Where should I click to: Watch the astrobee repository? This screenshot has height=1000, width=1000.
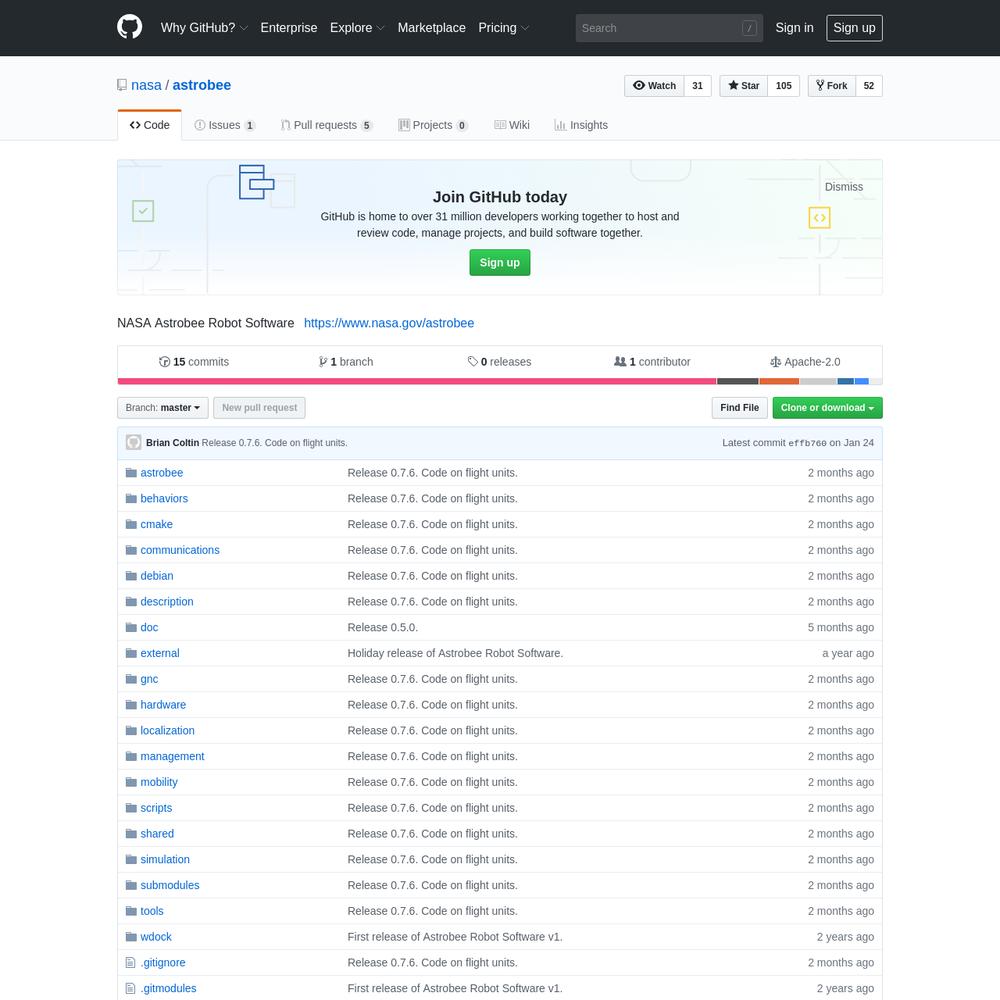click(654, 85)
